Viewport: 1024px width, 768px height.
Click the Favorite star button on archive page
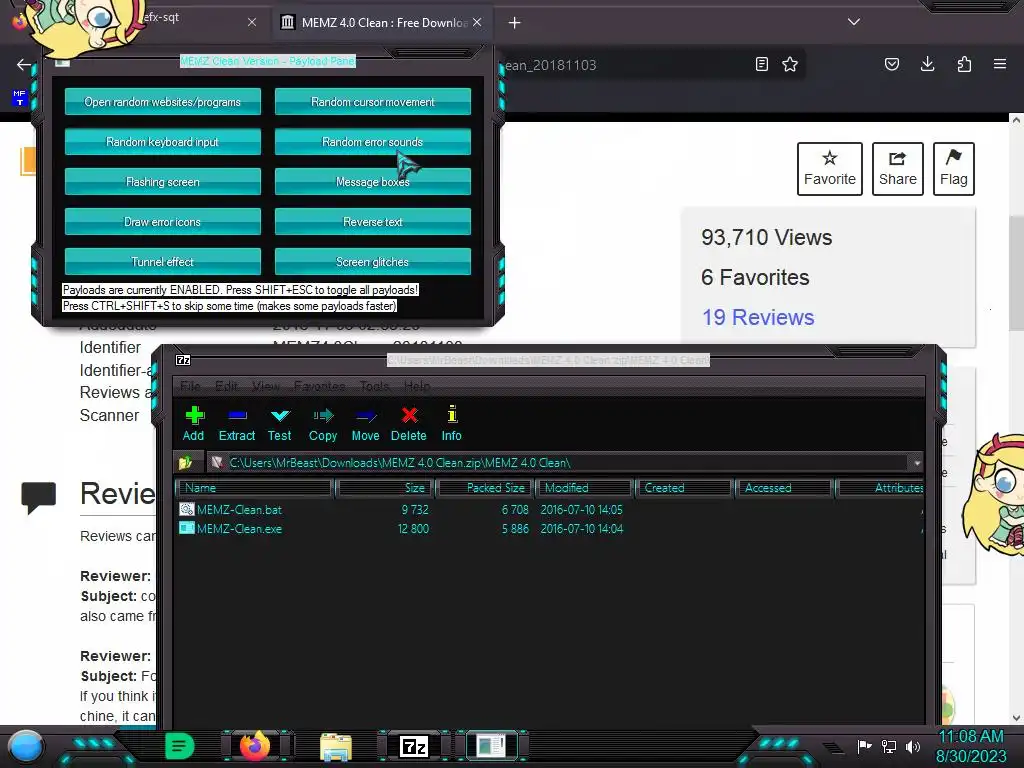[829, 168]
